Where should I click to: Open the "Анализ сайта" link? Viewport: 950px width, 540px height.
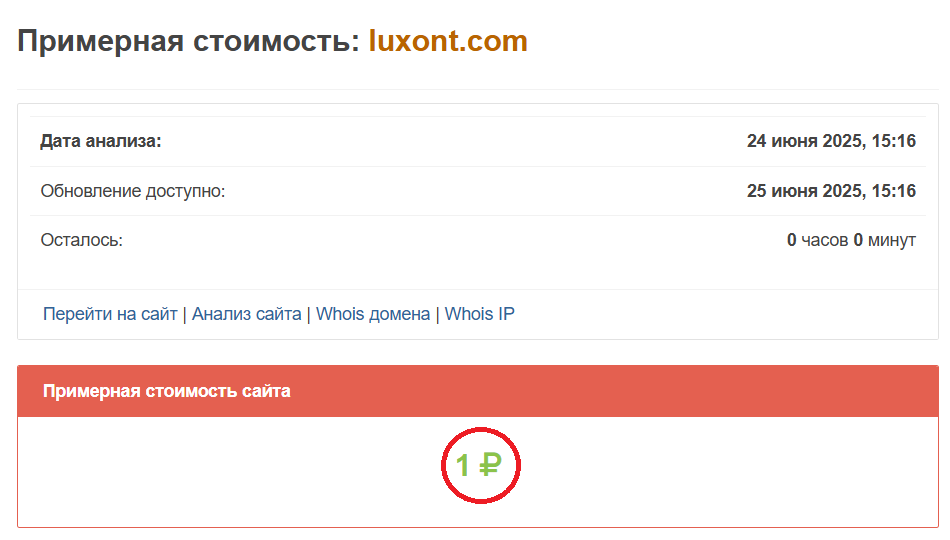click(x=246, y=314)
